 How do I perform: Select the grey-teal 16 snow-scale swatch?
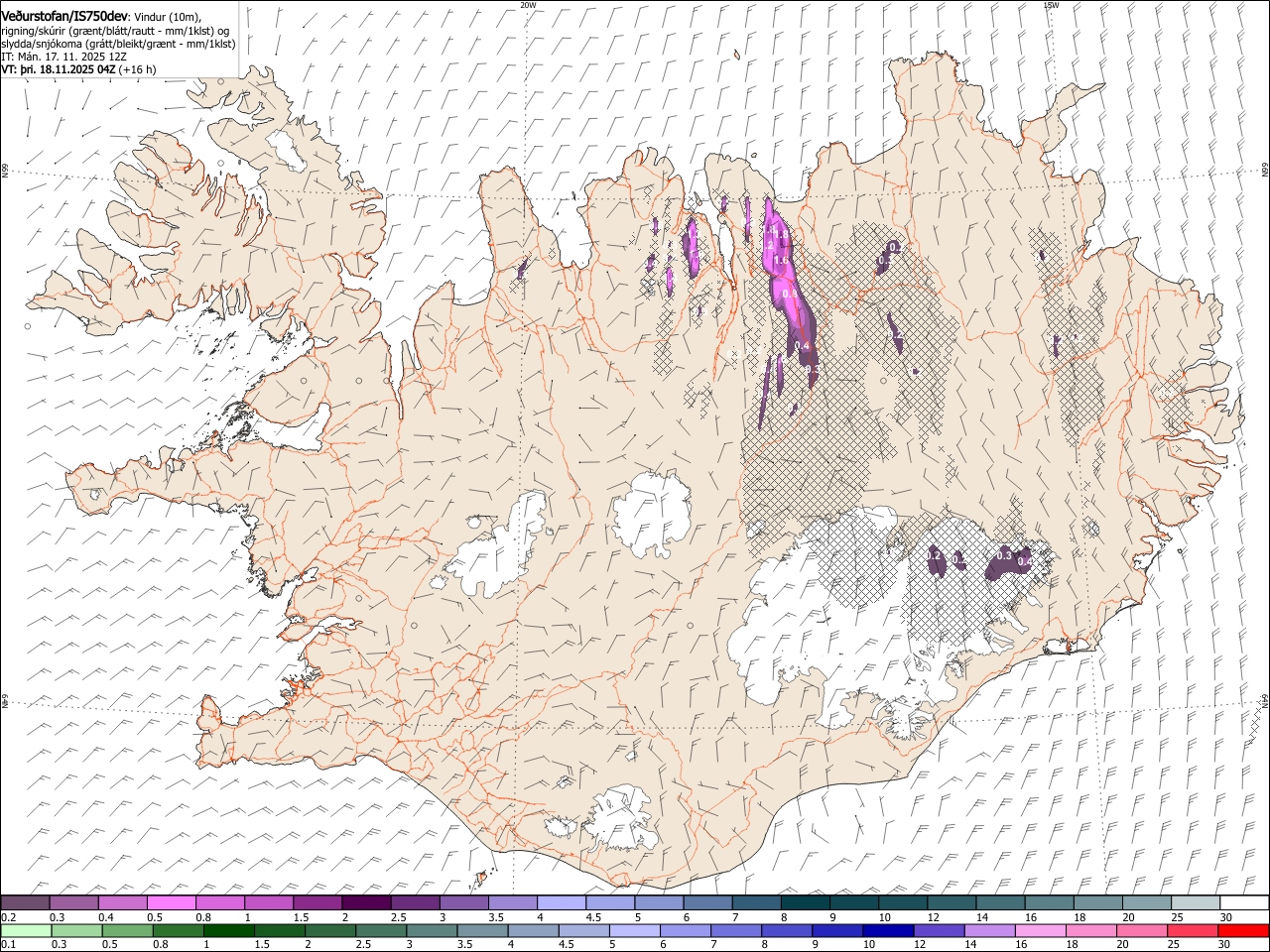click(1049, 903)
